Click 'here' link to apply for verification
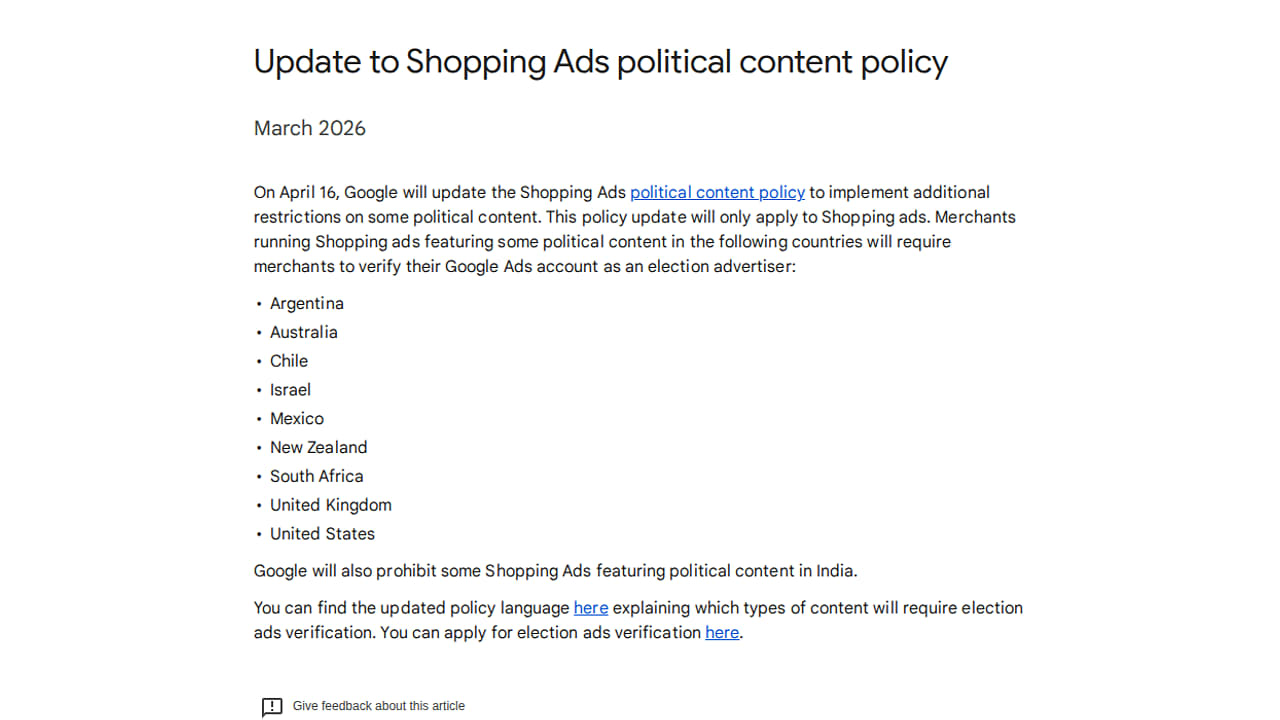This screenshot has height=720, width=1280. coord(722,632)
